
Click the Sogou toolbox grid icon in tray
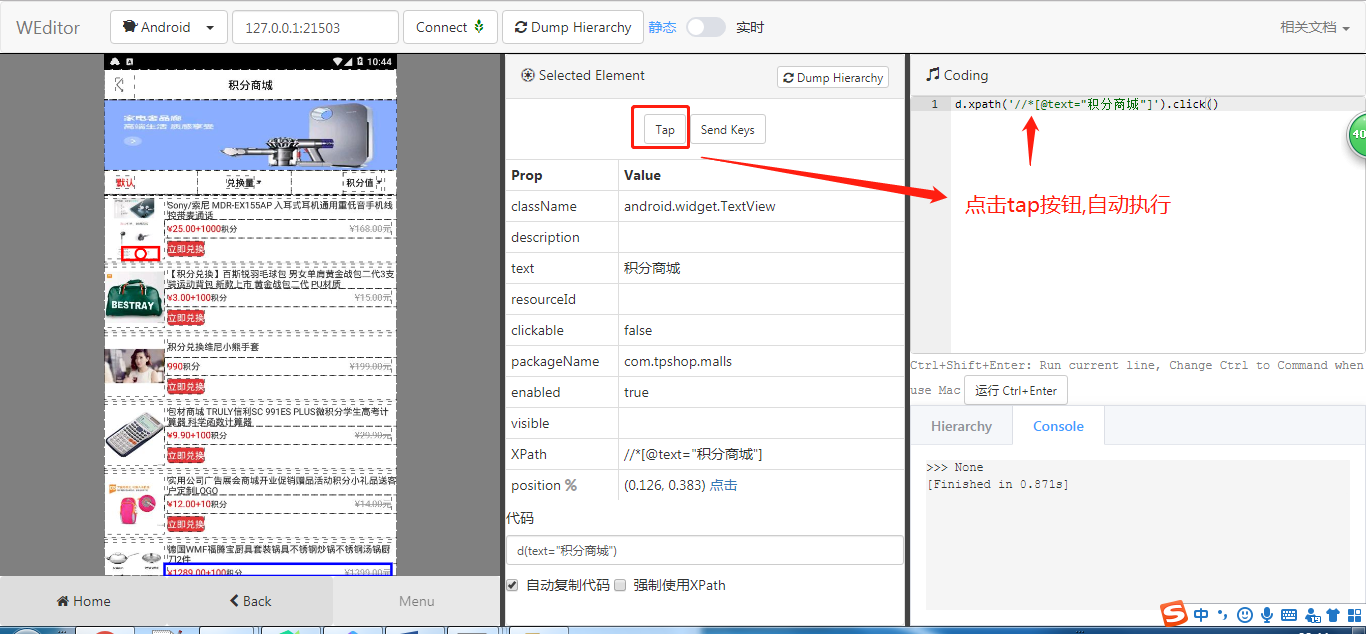(x=1356, y=615)
